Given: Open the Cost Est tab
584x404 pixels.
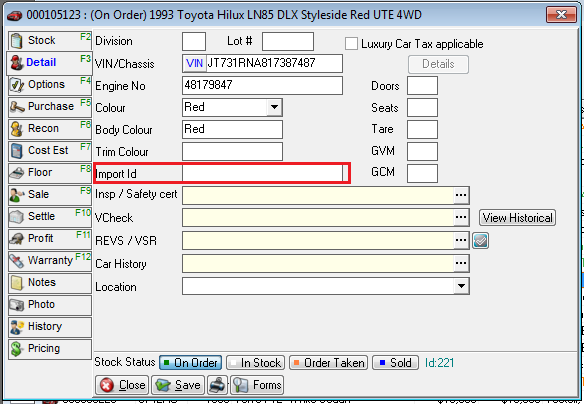Looking at the screenshot, I should (50, 150).
